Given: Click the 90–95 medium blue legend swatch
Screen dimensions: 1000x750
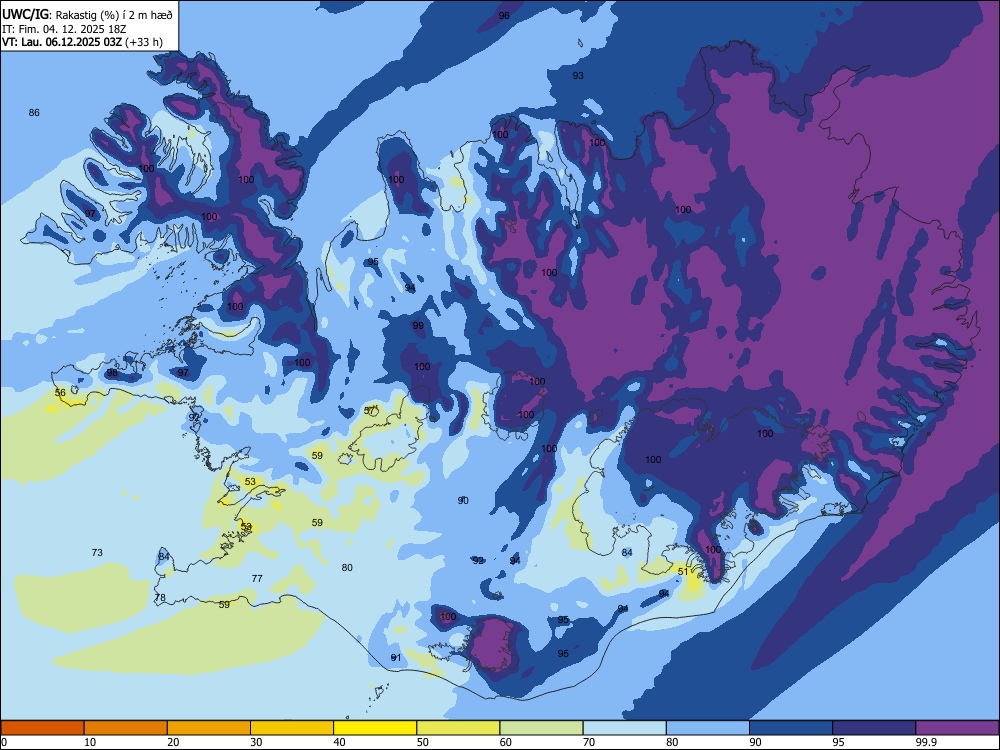Looking at the screenshot, I should pyautogui.click(x=791, y=728).
